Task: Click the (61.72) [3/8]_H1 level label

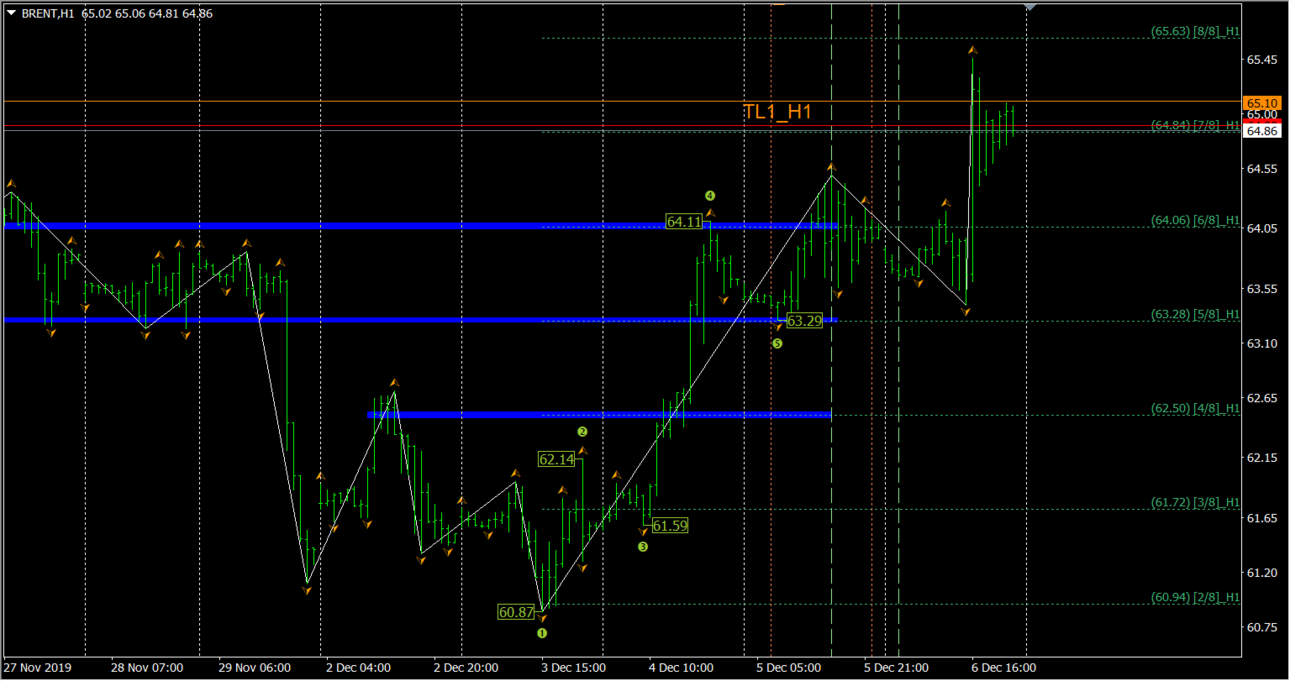Action: pos(1196,502)
